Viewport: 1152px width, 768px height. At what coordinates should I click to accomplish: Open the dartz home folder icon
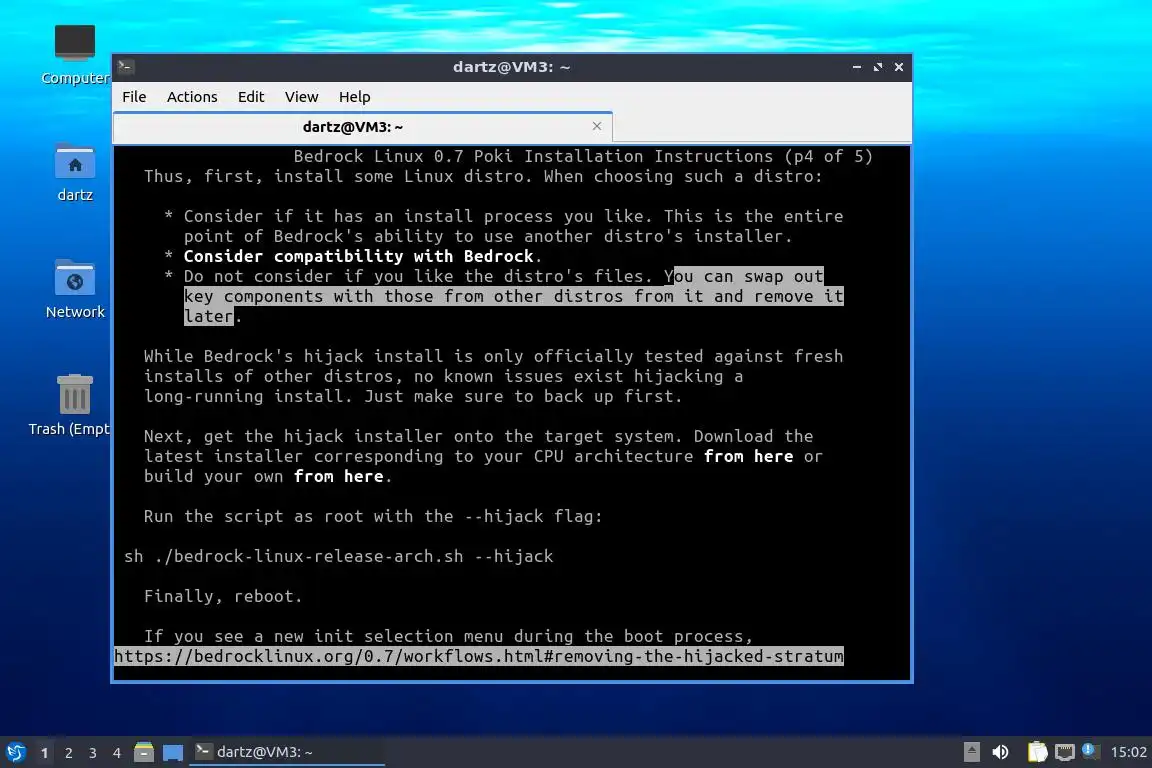click(75, 173)
